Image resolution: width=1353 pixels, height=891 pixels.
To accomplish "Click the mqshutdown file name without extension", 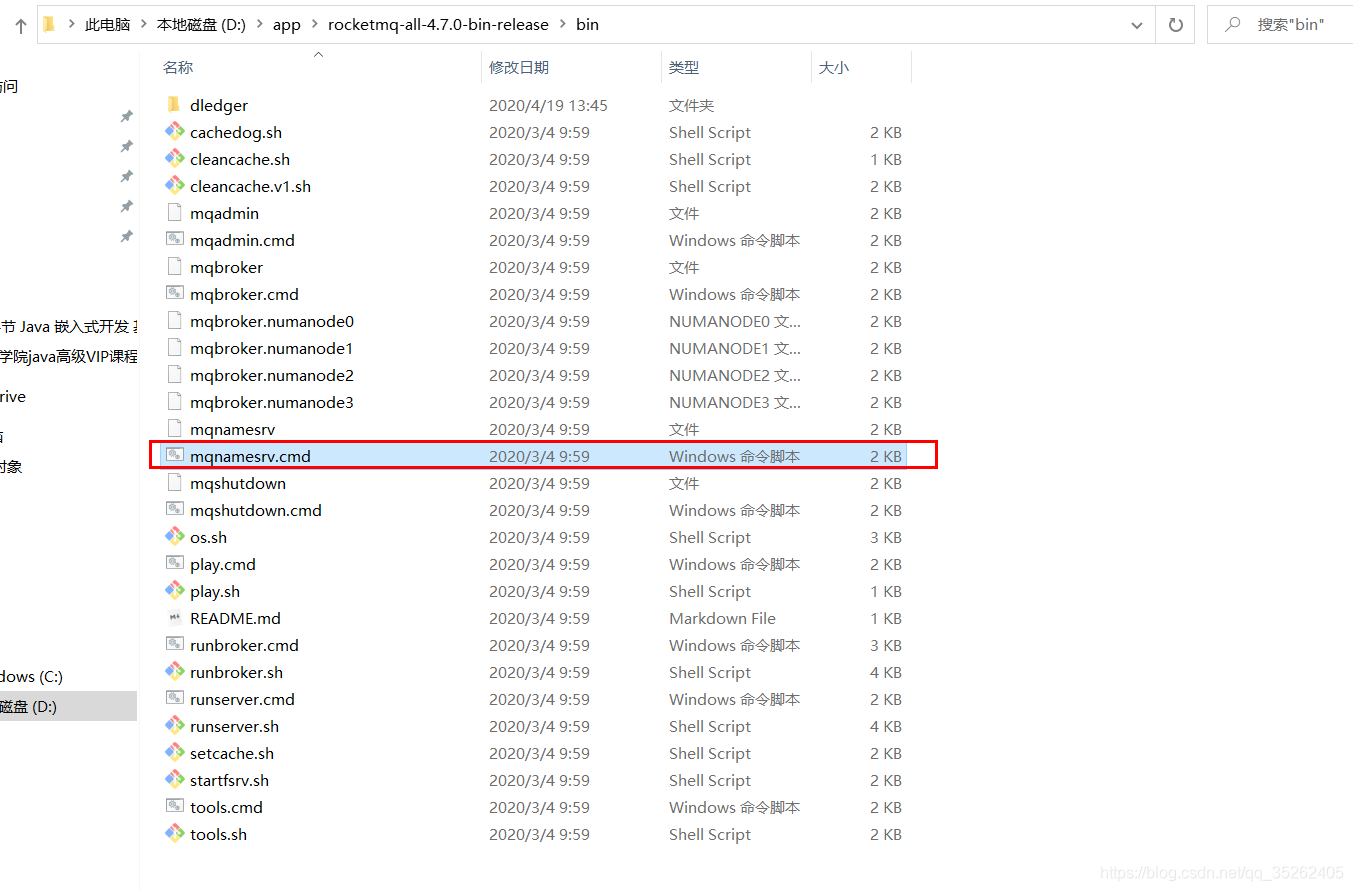I will (238, 483).
